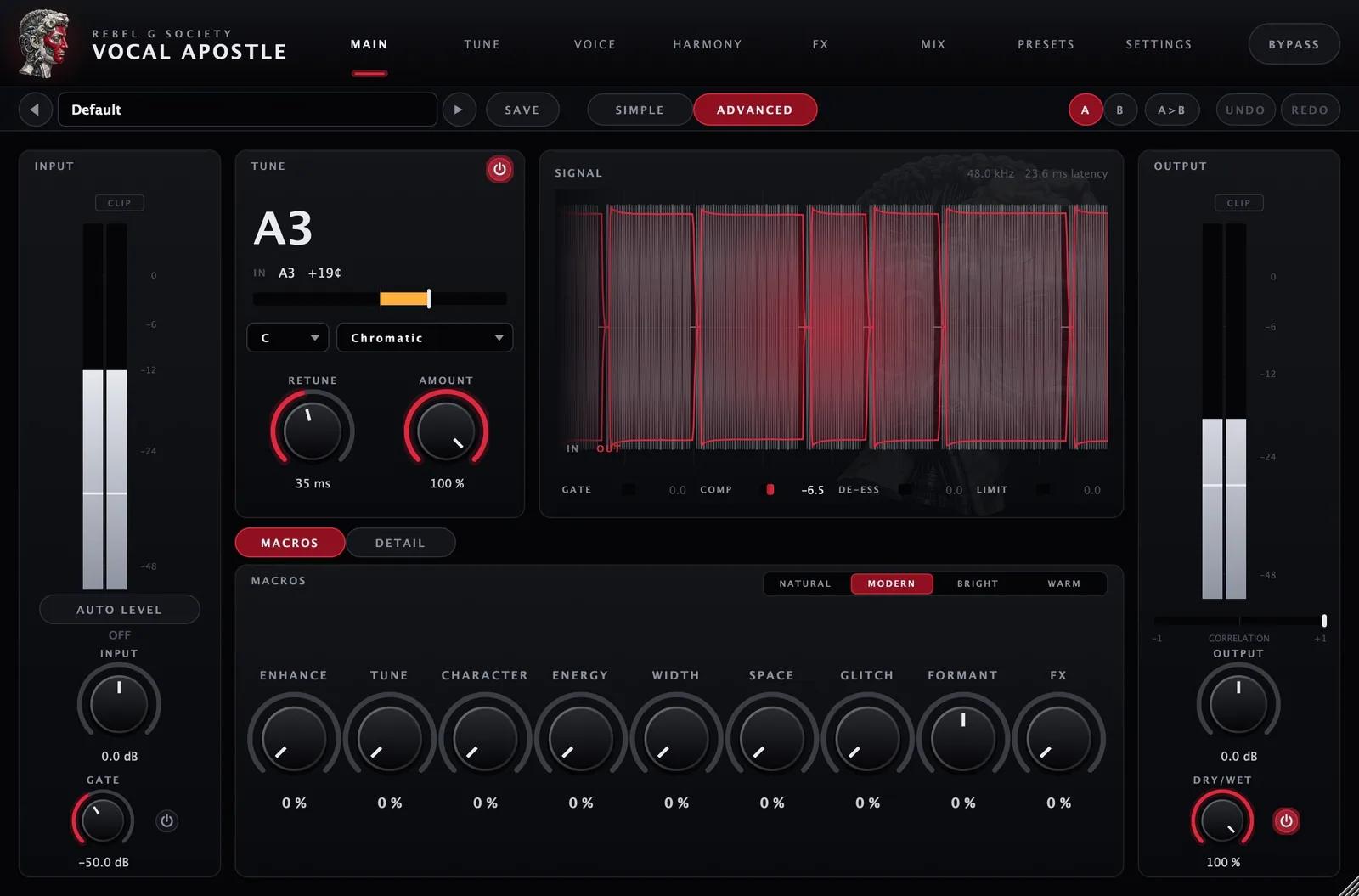Click the window resize grip at the corner
Viewport: 1359px width, 896px height.
pyautogui.click(x=1349, y=886)
